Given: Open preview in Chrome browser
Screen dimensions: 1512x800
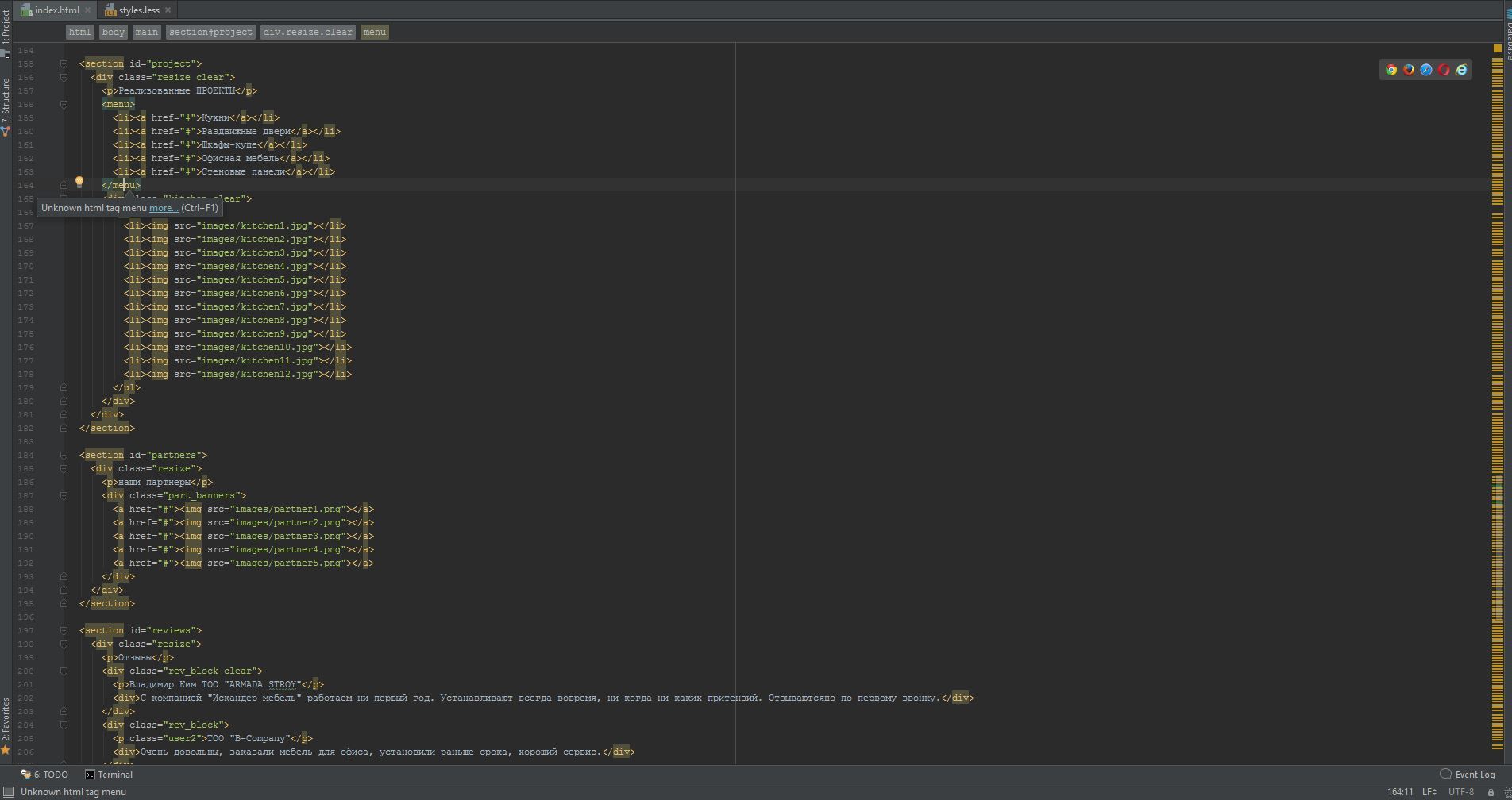Looking at the screenshot, I should coord(1391,70).
